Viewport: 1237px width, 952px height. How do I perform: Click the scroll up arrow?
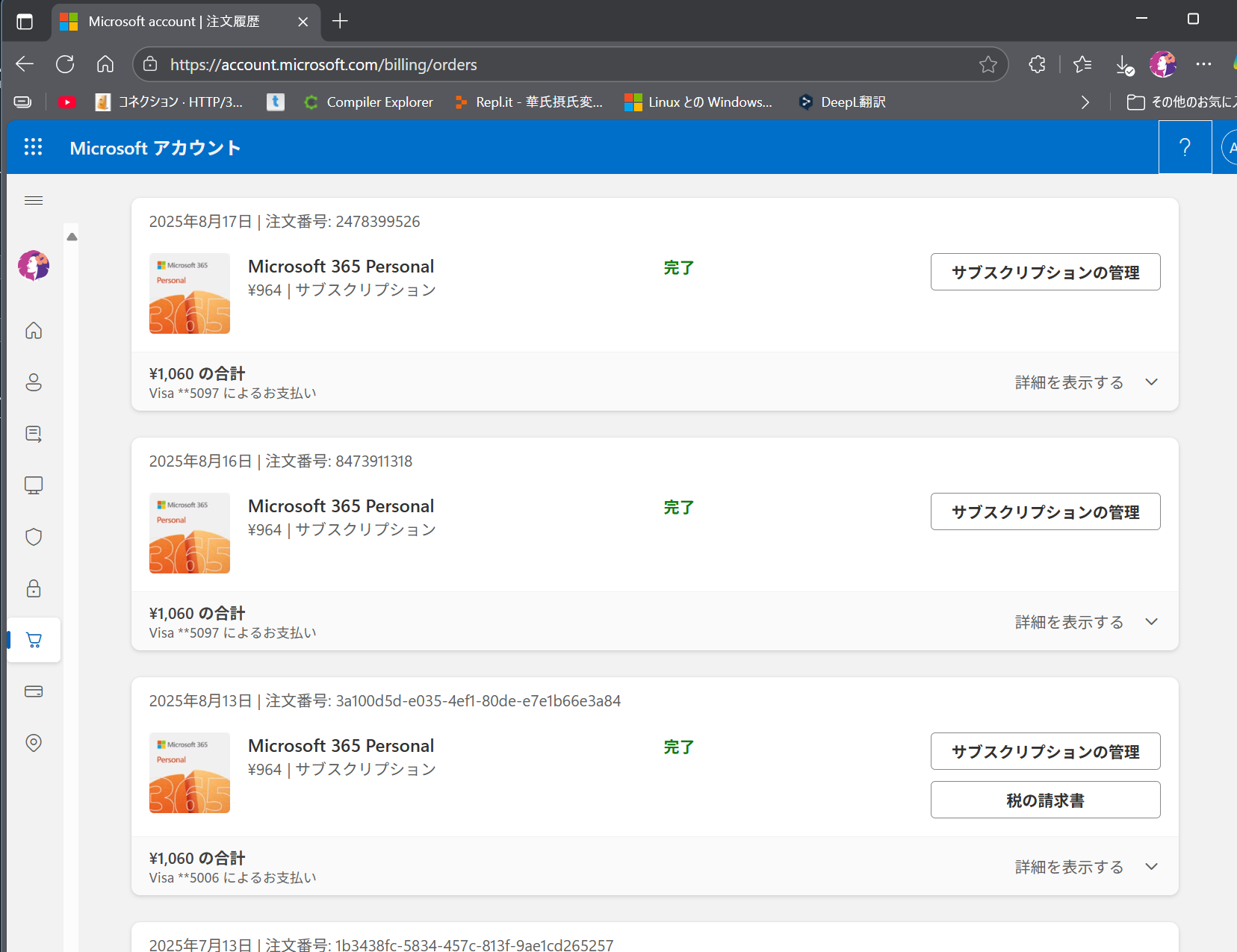coord(72,237)
